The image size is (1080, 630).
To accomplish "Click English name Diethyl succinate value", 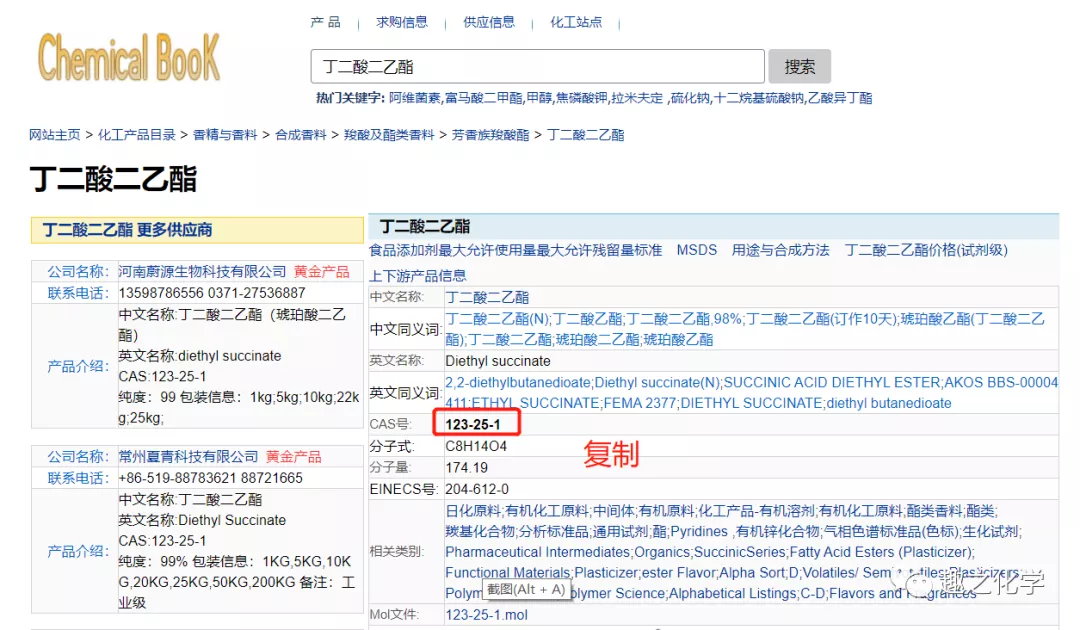I will [498, 361].
